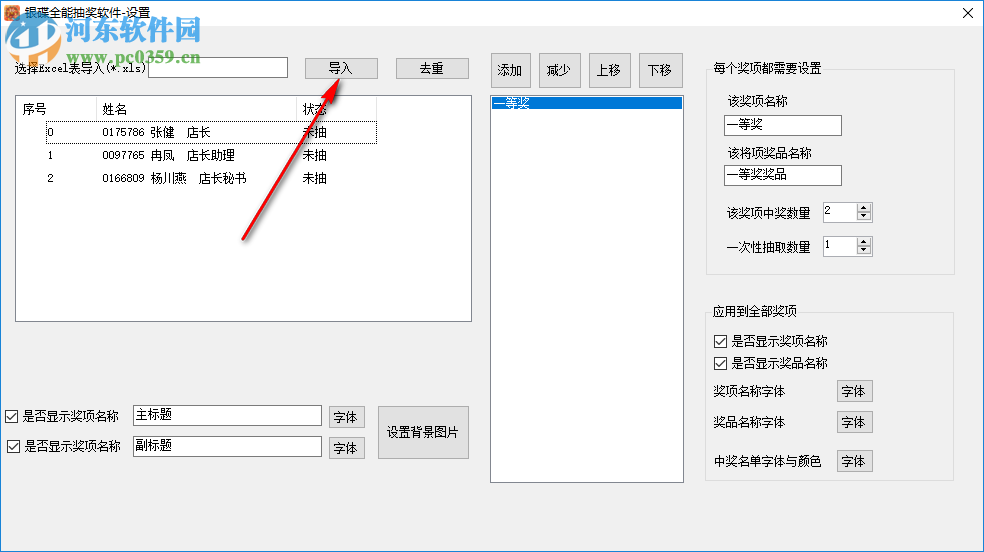Click the prize product name field 一等奖奖品
Screen dimensions: 984x552
pyautogui.click(x=783, y=175)
